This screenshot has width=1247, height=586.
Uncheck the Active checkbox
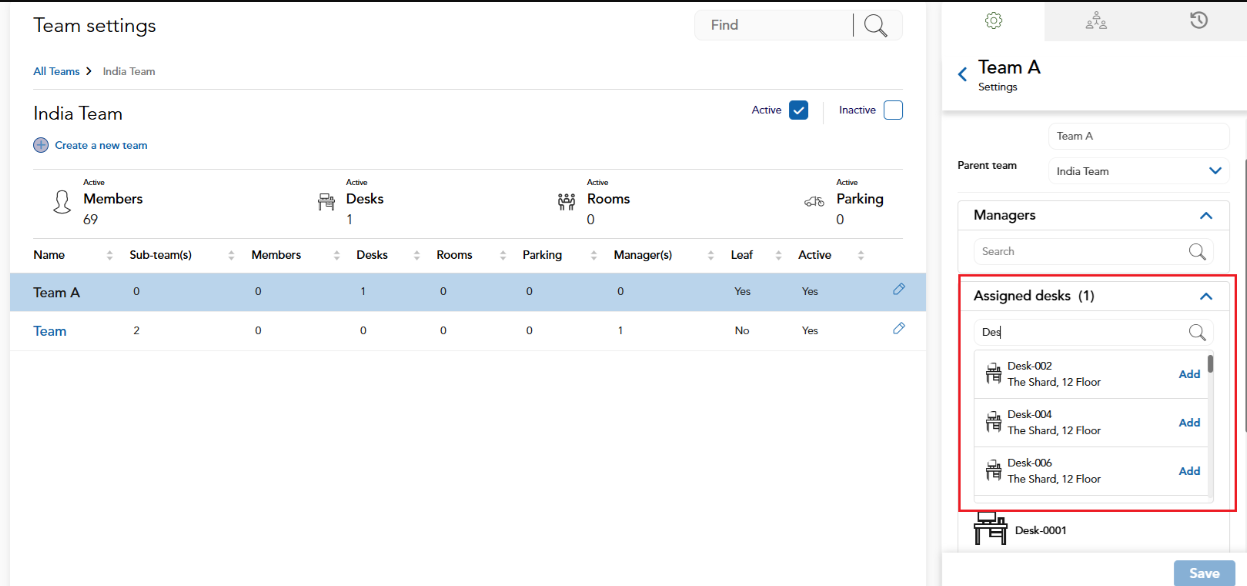point(797,110)
